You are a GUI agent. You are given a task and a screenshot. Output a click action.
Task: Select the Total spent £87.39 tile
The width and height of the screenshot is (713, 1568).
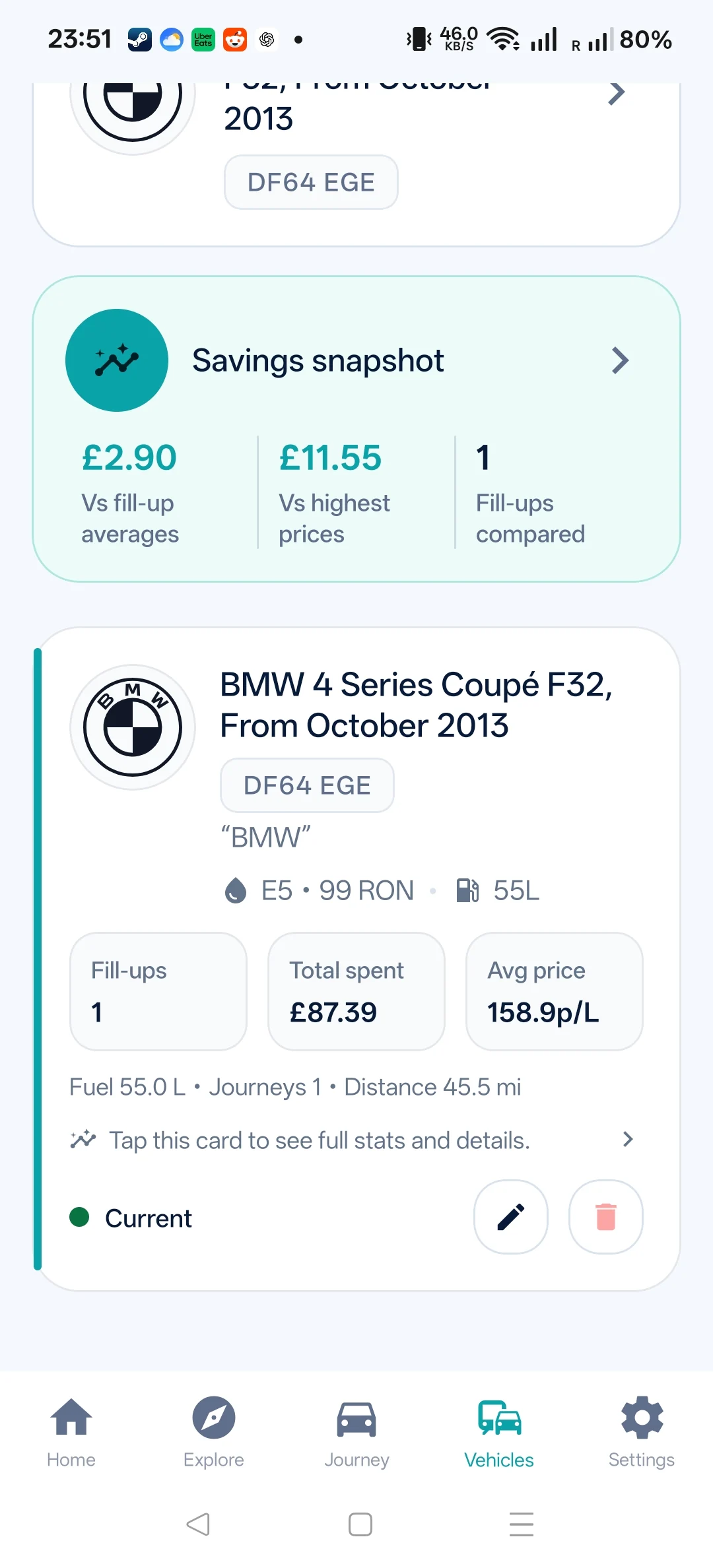click(x=356, y=991)
